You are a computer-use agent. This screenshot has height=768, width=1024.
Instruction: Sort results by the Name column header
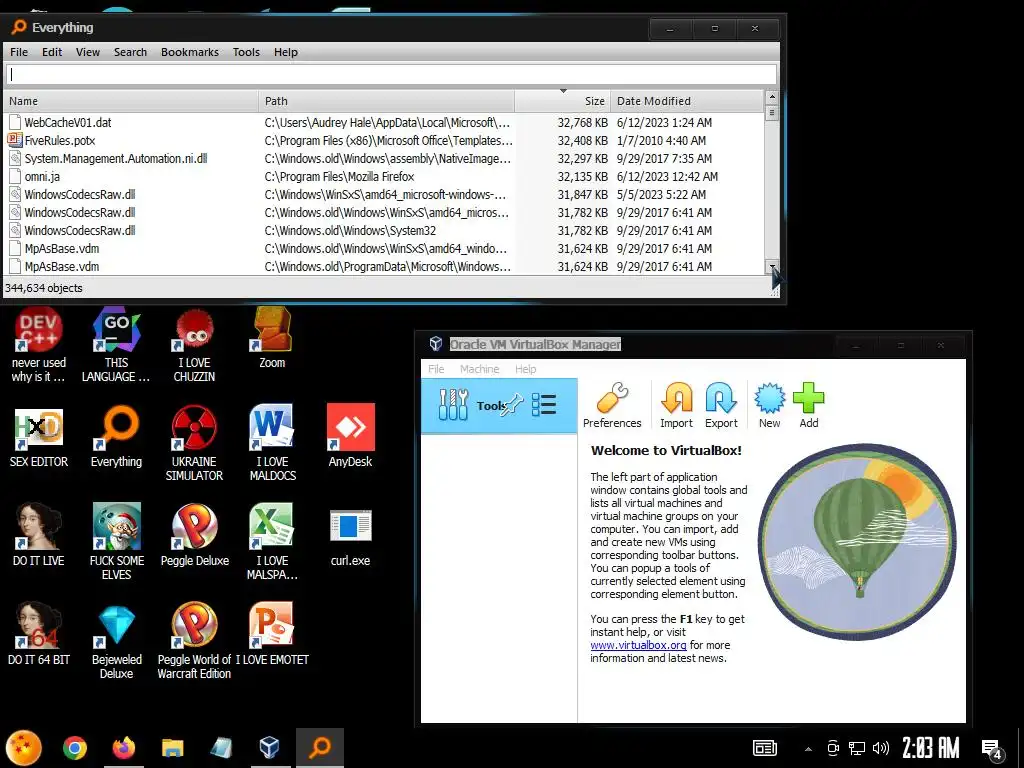coord(131,101)
